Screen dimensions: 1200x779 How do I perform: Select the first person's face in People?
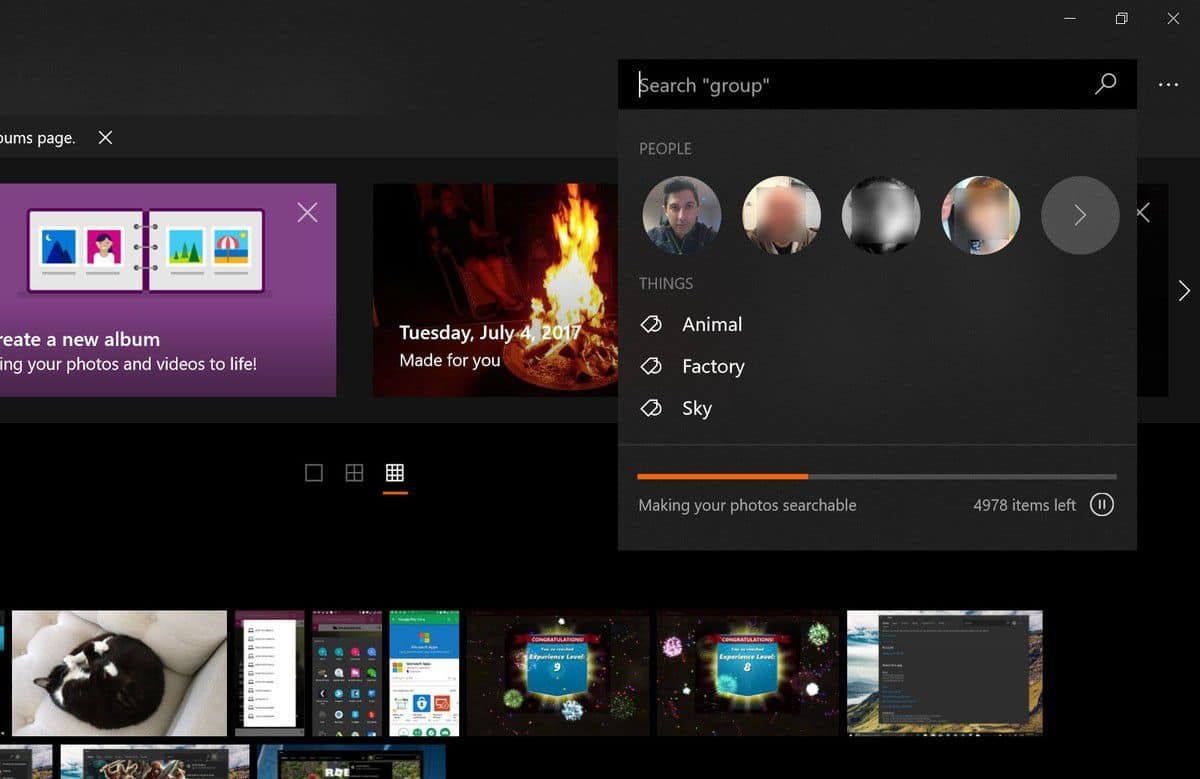pos(681,215)
